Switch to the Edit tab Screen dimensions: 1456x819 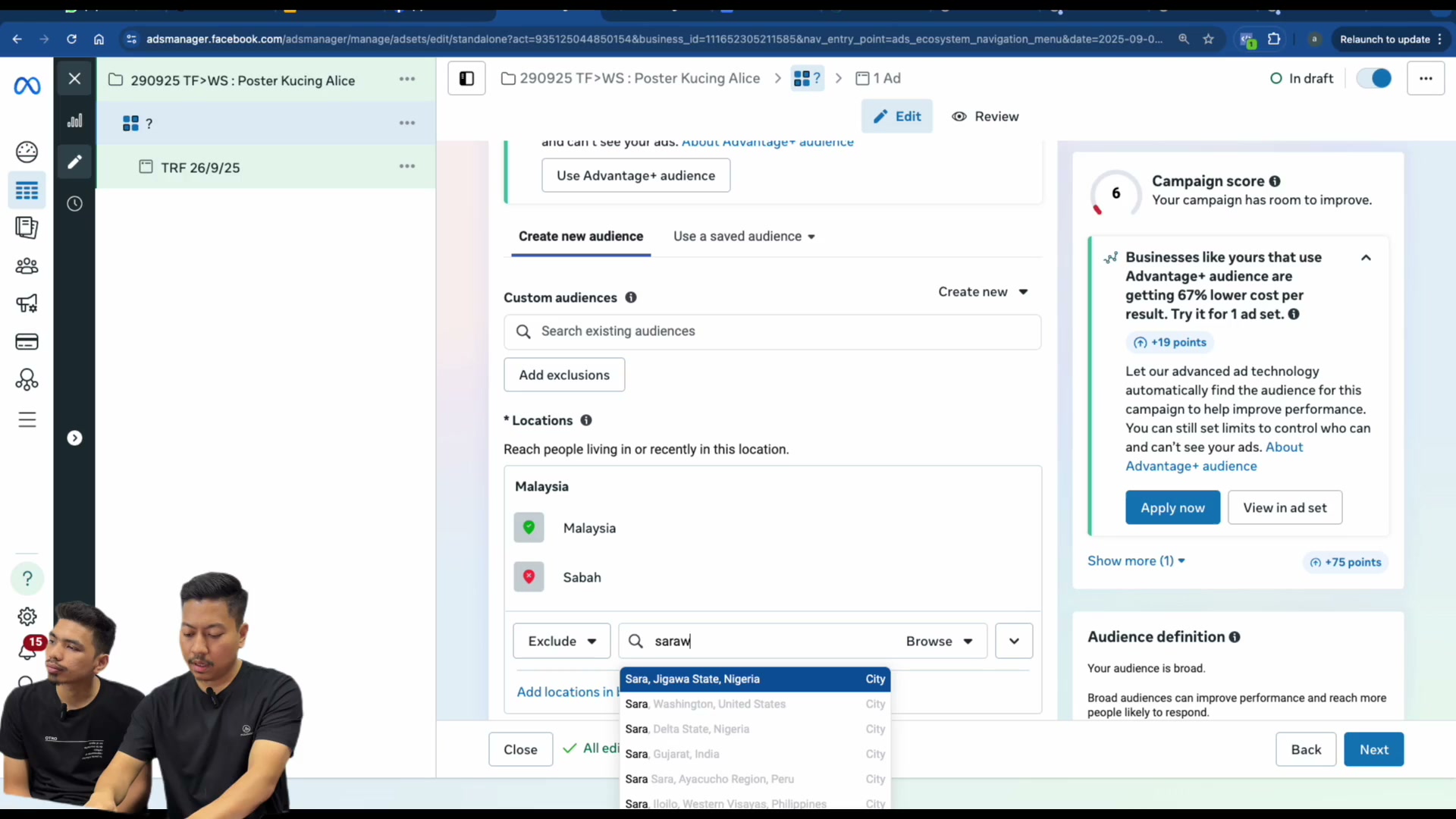897,117
